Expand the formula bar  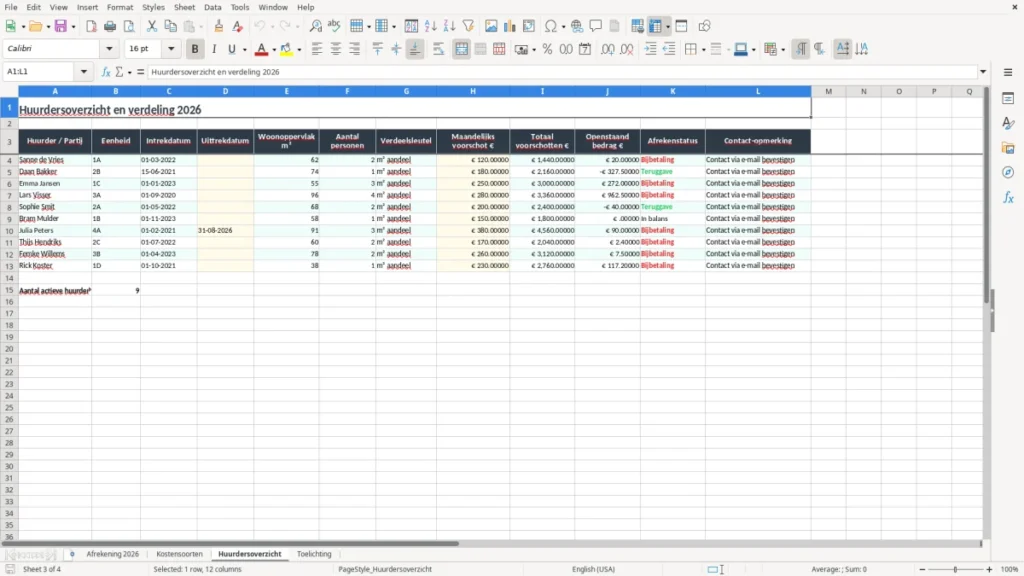pos(983,72)
